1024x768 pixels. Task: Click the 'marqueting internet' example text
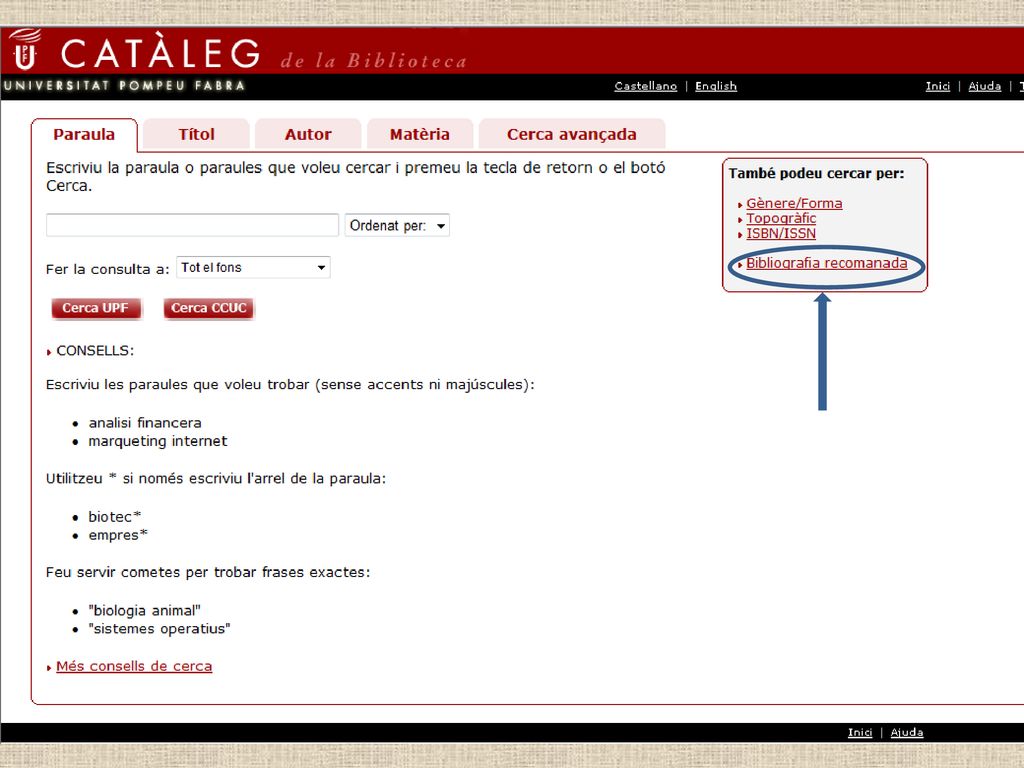[158, 441]
